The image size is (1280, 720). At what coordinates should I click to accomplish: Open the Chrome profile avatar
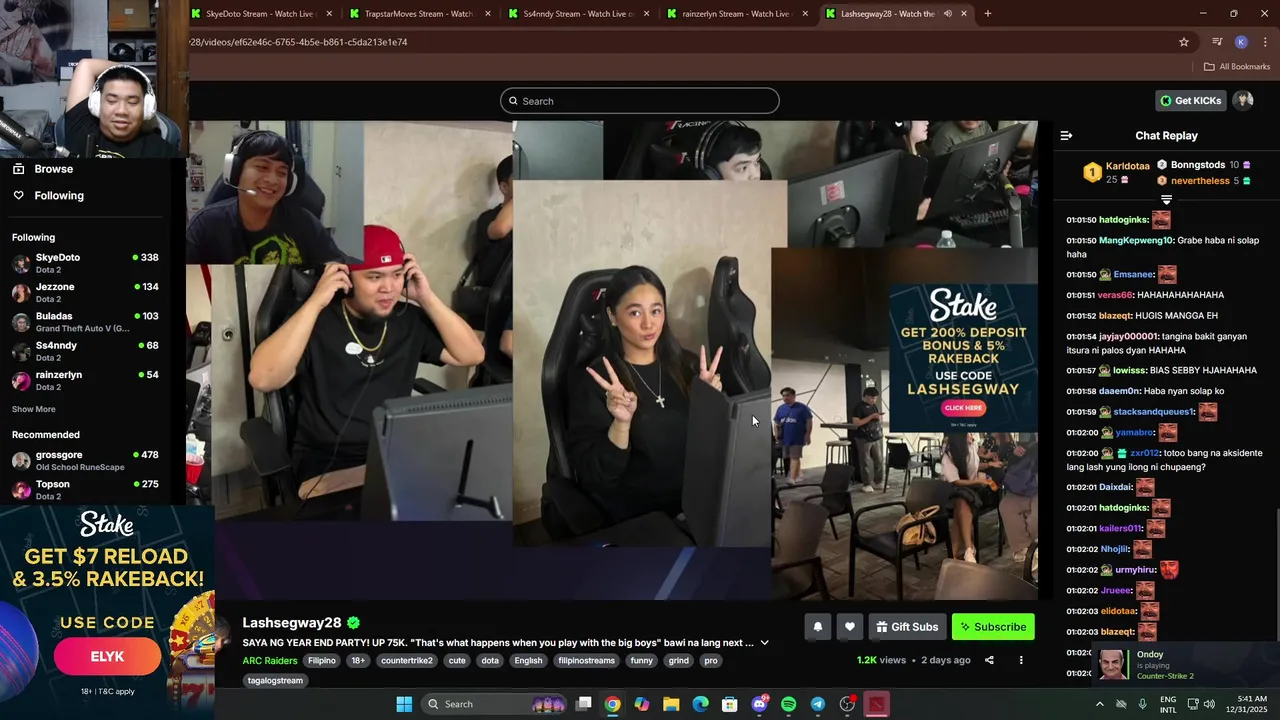pyautogui.click(x=1241, y=42)
